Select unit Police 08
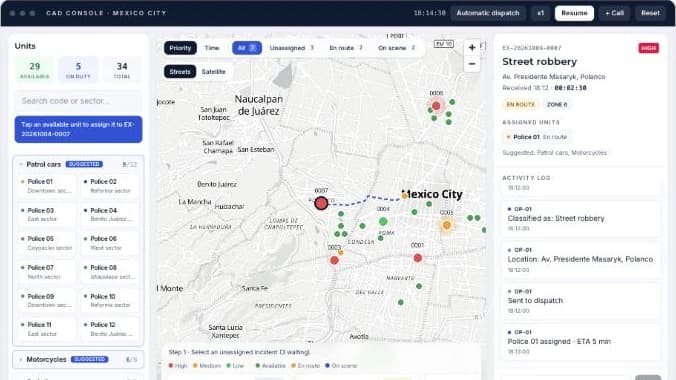 click(110, 272)
